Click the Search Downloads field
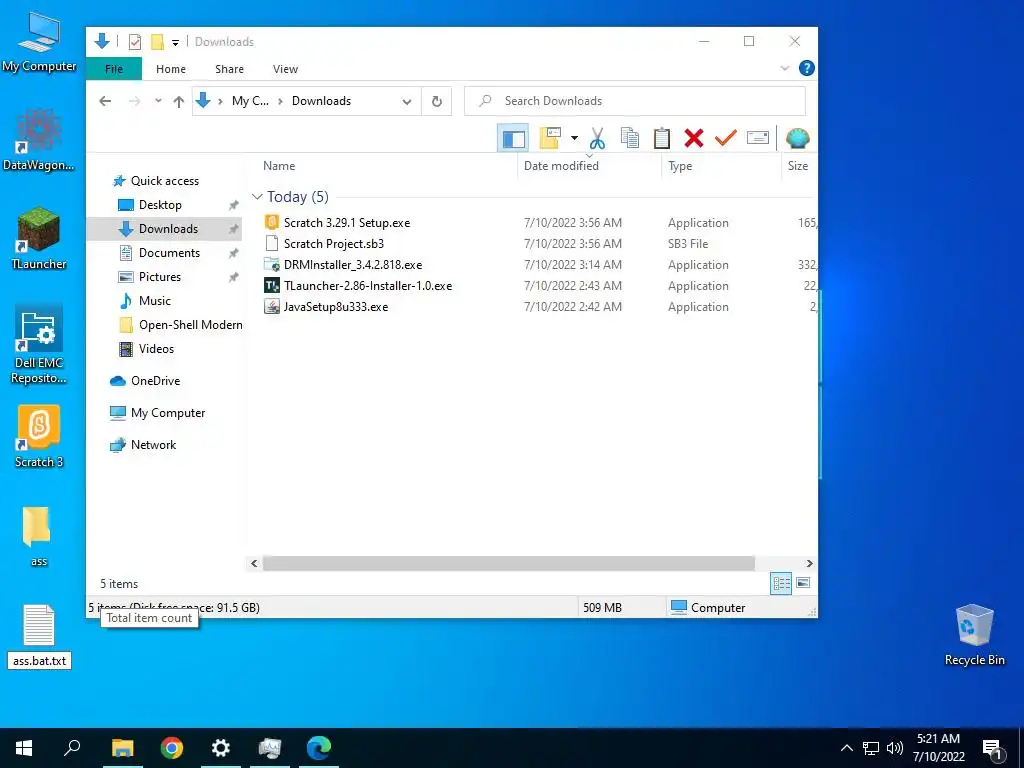 point(635,101)
